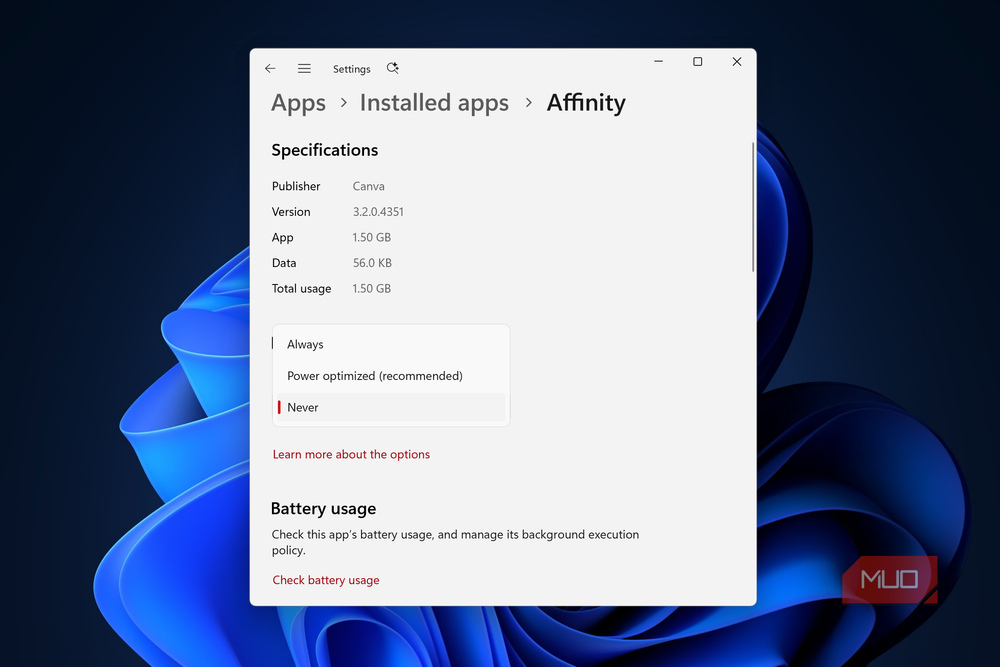The width and height of the screenshot is (1000, 667).
Task: Click the vertical scrollbar thumb
Action: (753, 208)
